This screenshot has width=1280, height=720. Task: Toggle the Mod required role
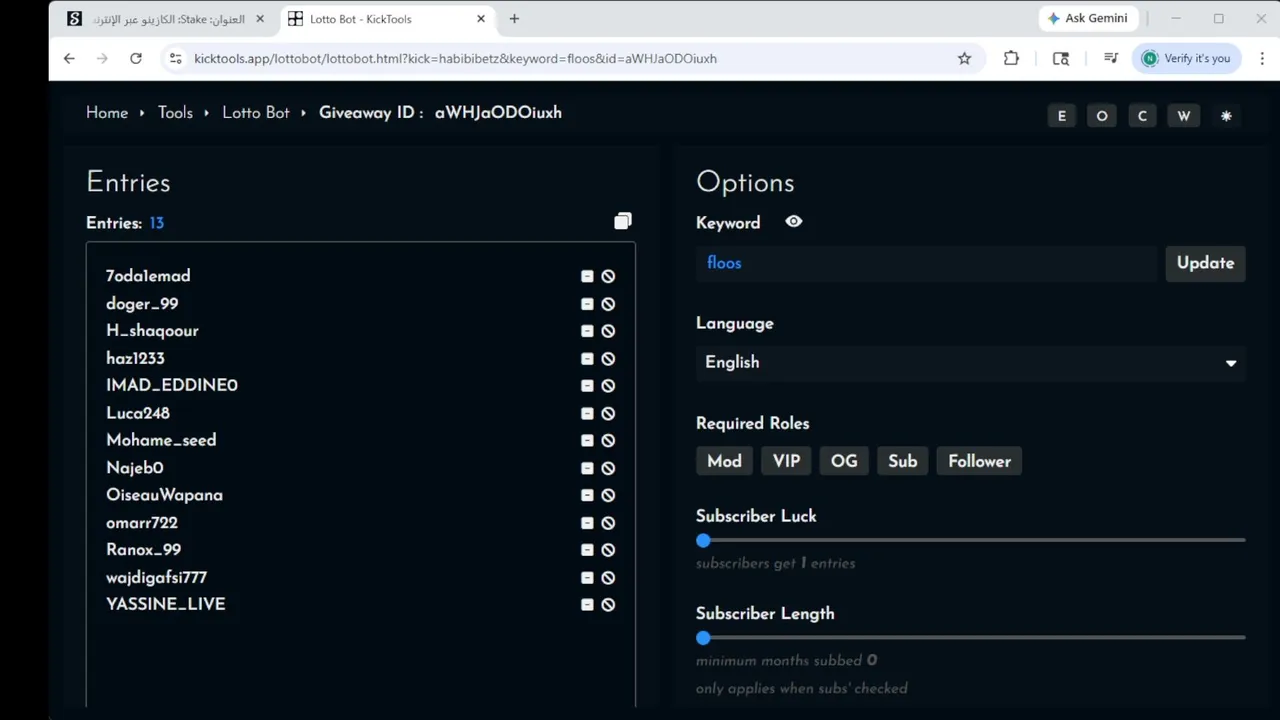(724, 461)
